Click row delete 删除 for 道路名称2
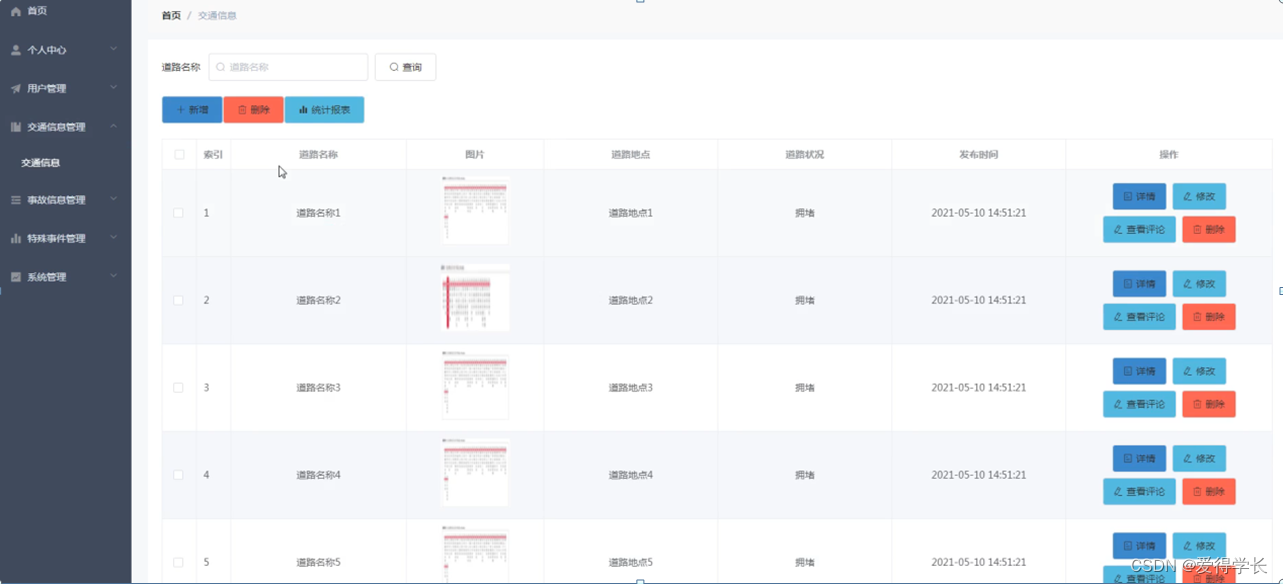This screenshot has height=584, width=1283. pos(1209,317)
